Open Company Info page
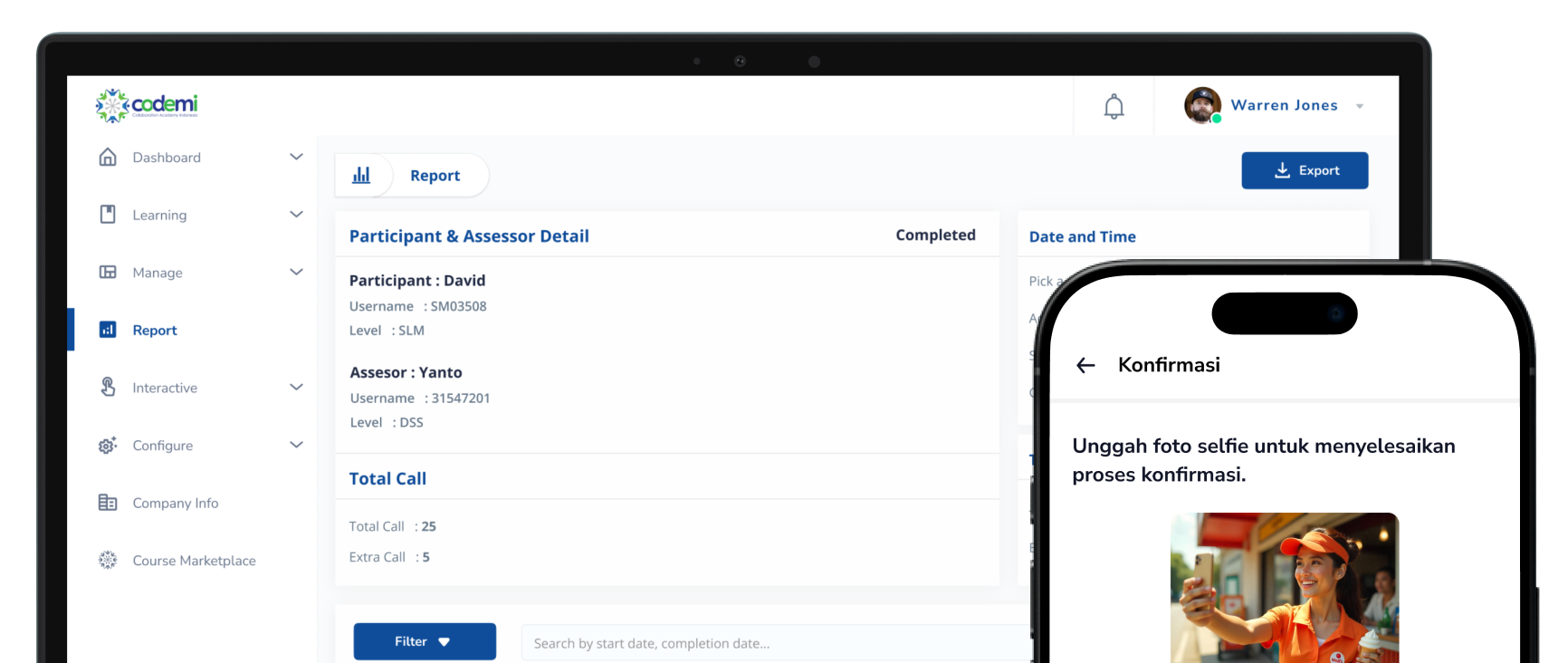This screenshot has width=1568, height=663. [x=175, y=503]
